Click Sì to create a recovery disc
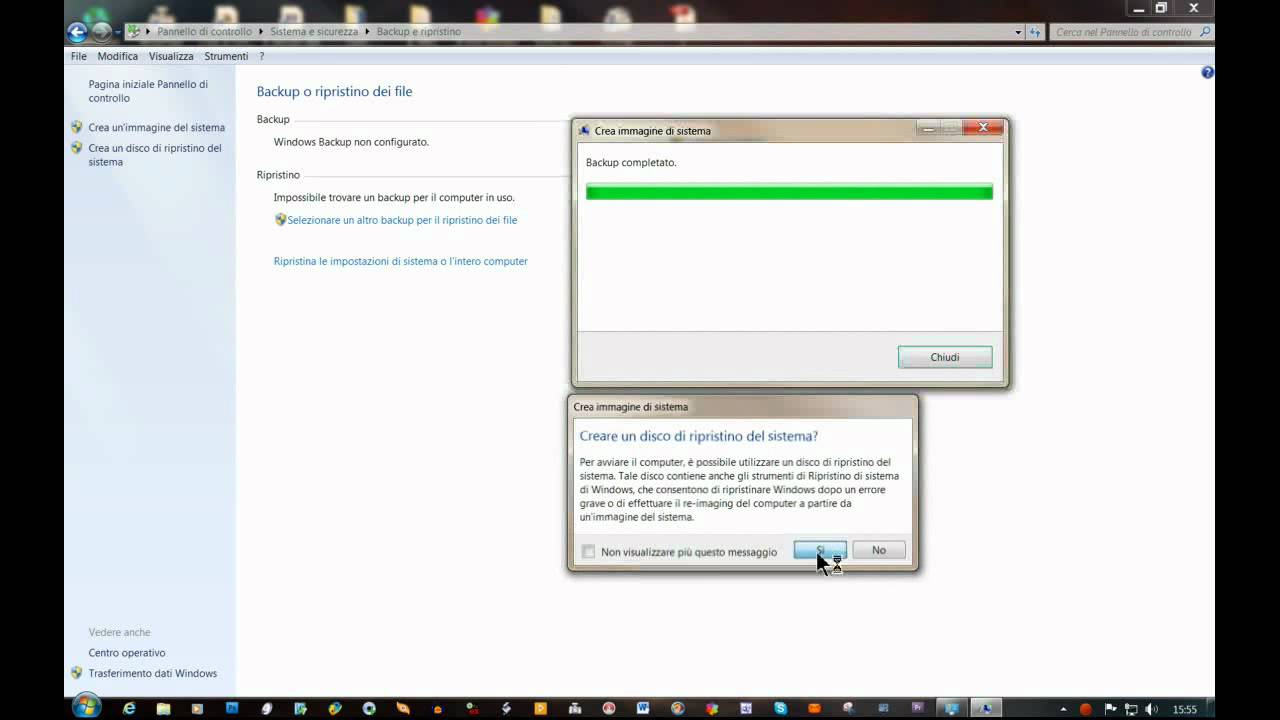The height and width of the screenshot is (720, 1280). point(820,550)
